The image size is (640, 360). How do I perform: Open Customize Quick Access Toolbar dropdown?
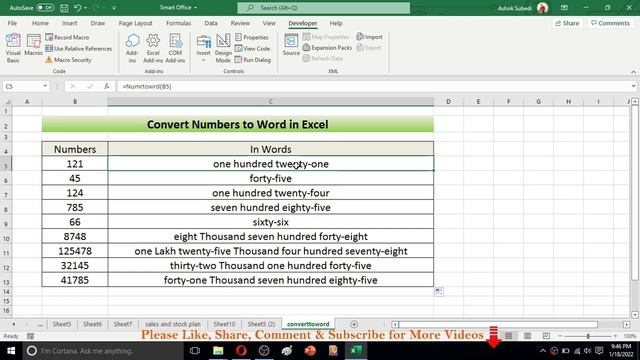coord(114,8)
